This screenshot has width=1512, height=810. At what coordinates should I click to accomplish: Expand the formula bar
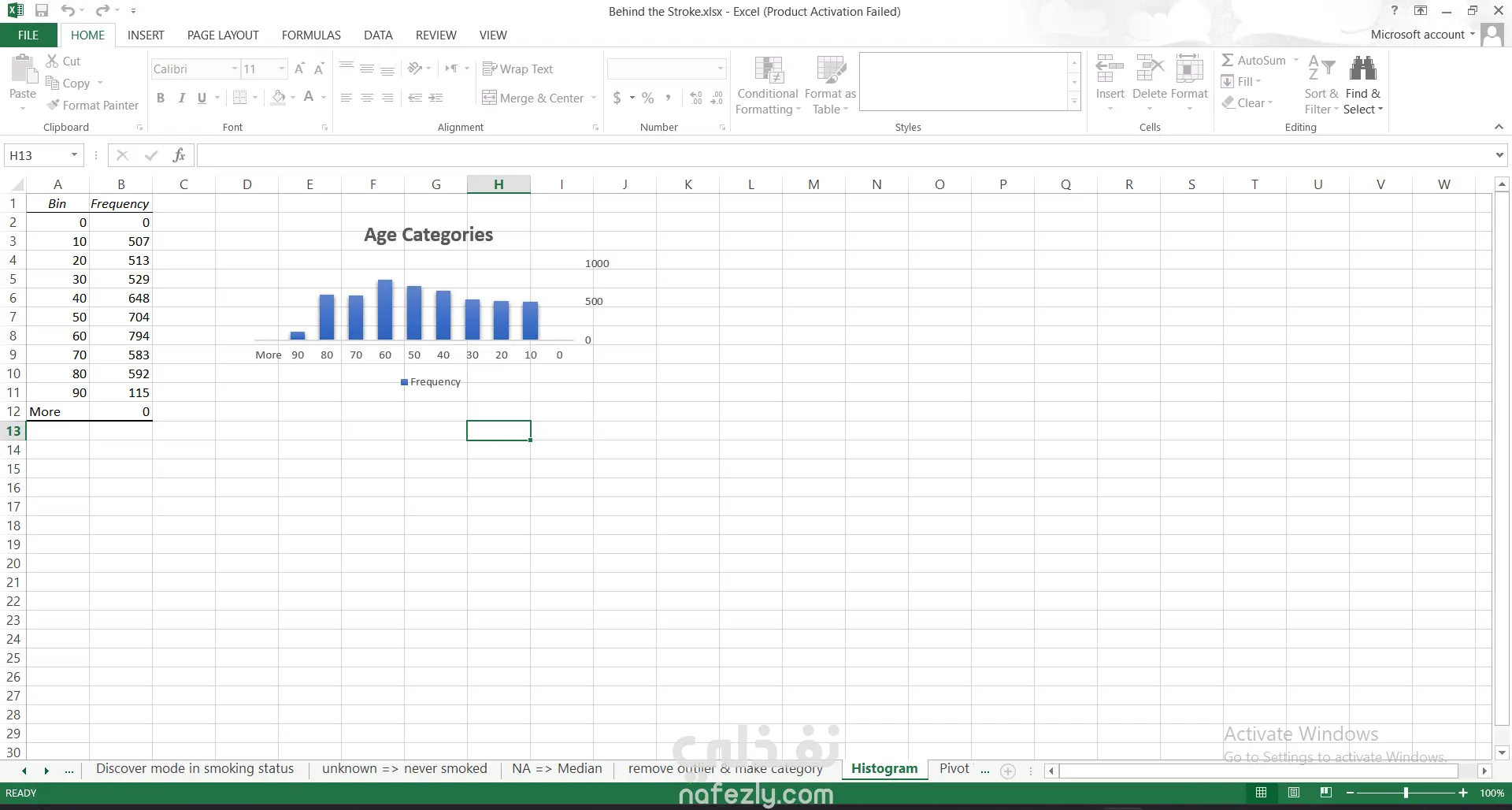pyautogui.click(x=1499, y=155)
